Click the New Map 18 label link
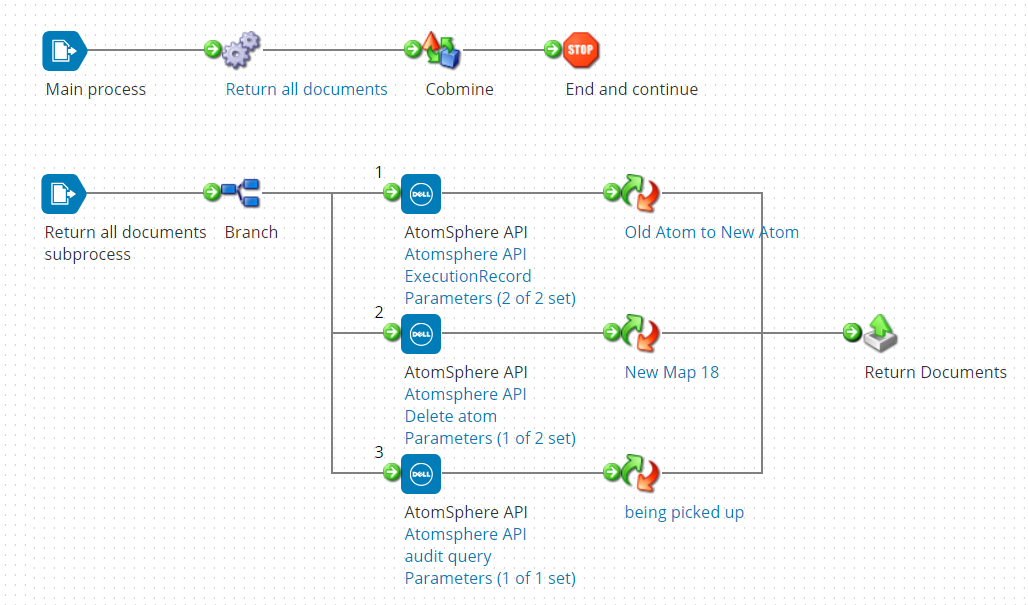Image resolution: width=1028 pixels, height=605 pixels. (x=671, y=372)
